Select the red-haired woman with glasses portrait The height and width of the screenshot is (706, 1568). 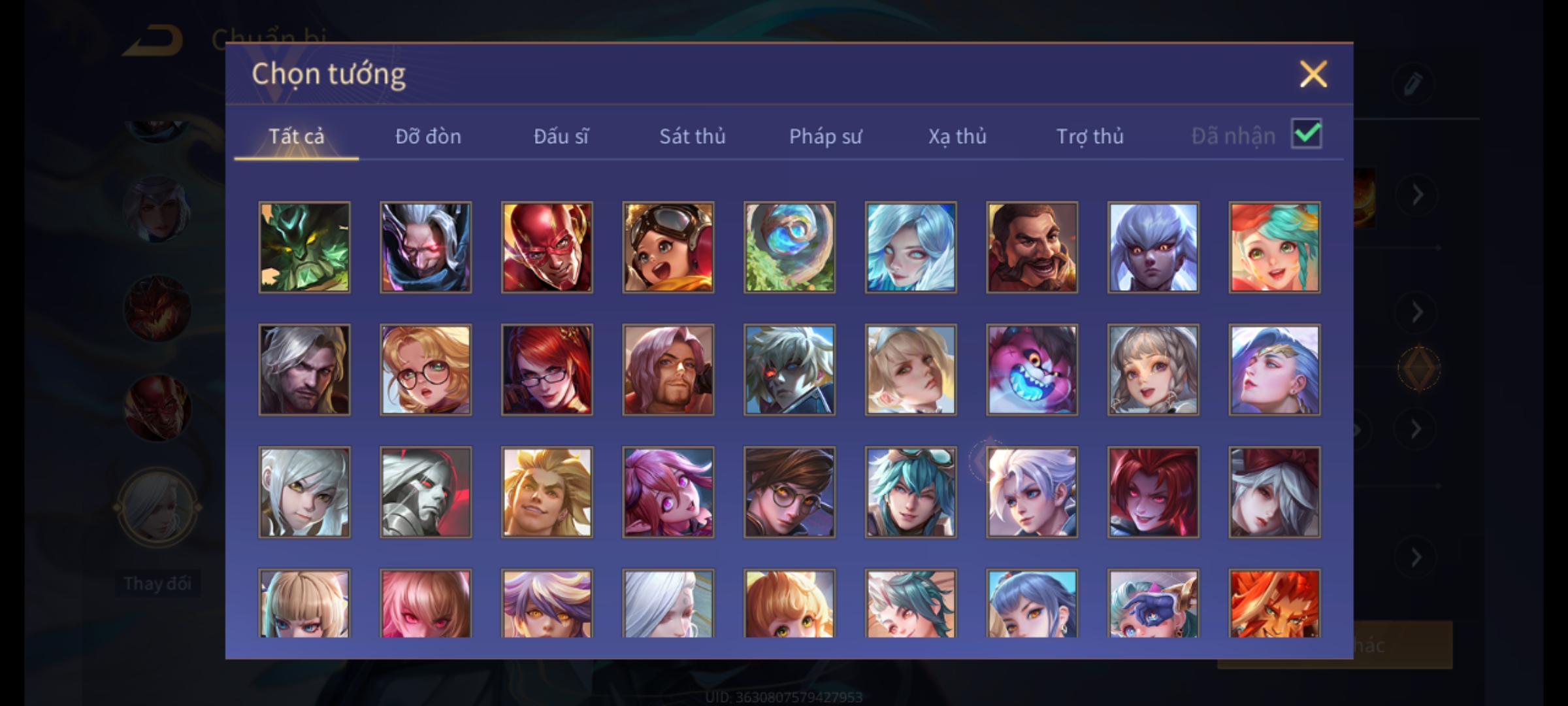coord(547,370)
